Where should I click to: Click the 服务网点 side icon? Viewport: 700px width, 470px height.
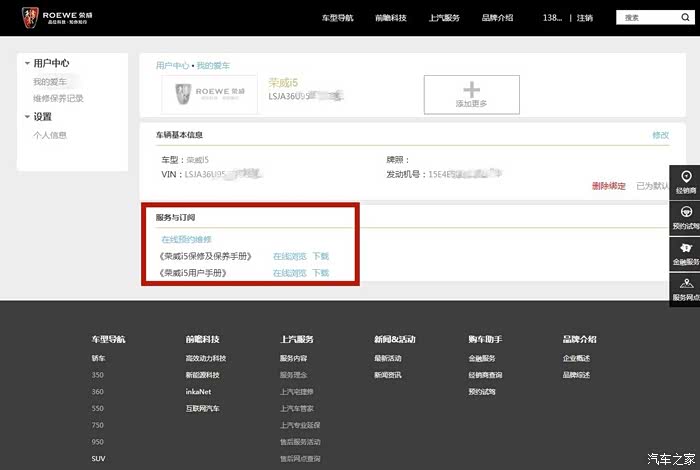click(685, 288)
